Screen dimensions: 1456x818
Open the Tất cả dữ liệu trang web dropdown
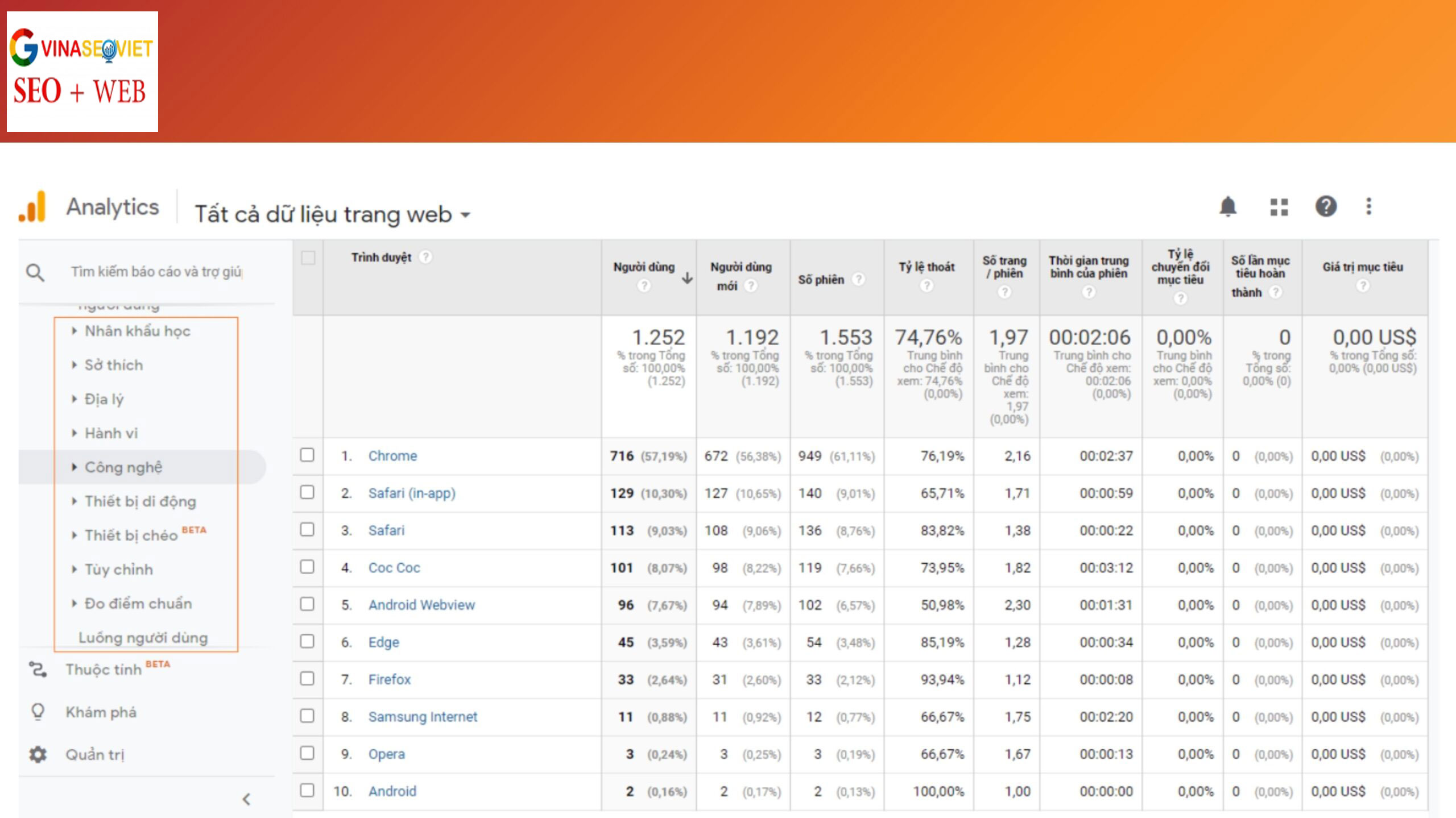point(333,214)
